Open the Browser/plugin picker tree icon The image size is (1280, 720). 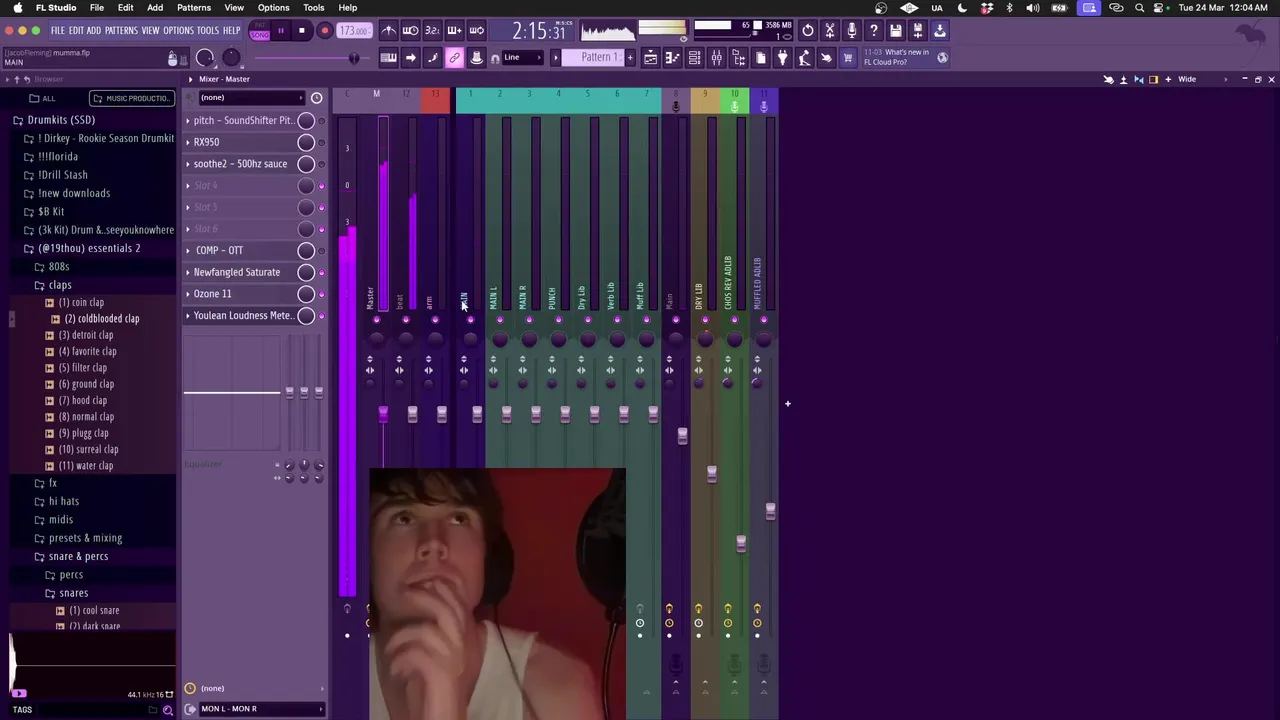pos(738,58)
